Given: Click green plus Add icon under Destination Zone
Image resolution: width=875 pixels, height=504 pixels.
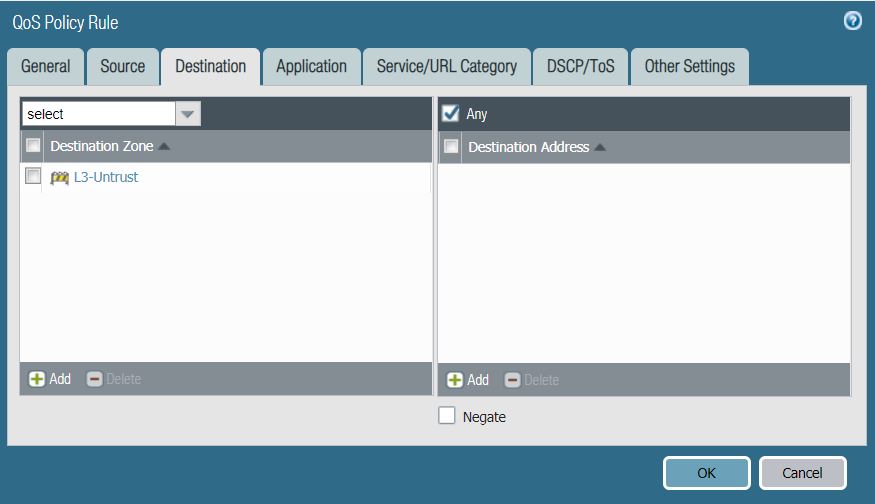Looking at the screenshot, I should click(x=37, y=379).
